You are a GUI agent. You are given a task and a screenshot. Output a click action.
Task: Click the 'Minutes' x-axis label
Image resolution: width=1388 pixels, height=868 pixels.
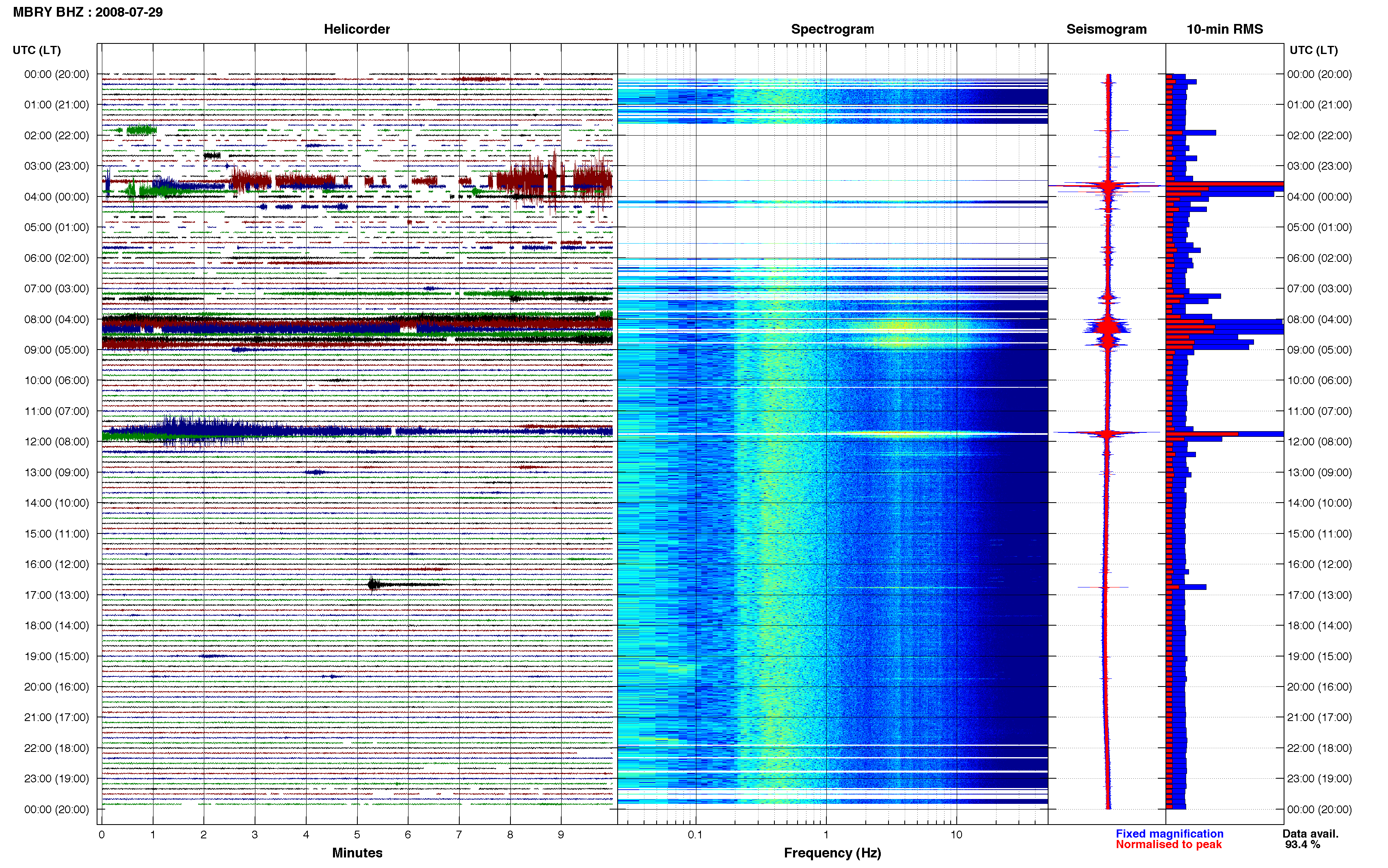[357, 853]
